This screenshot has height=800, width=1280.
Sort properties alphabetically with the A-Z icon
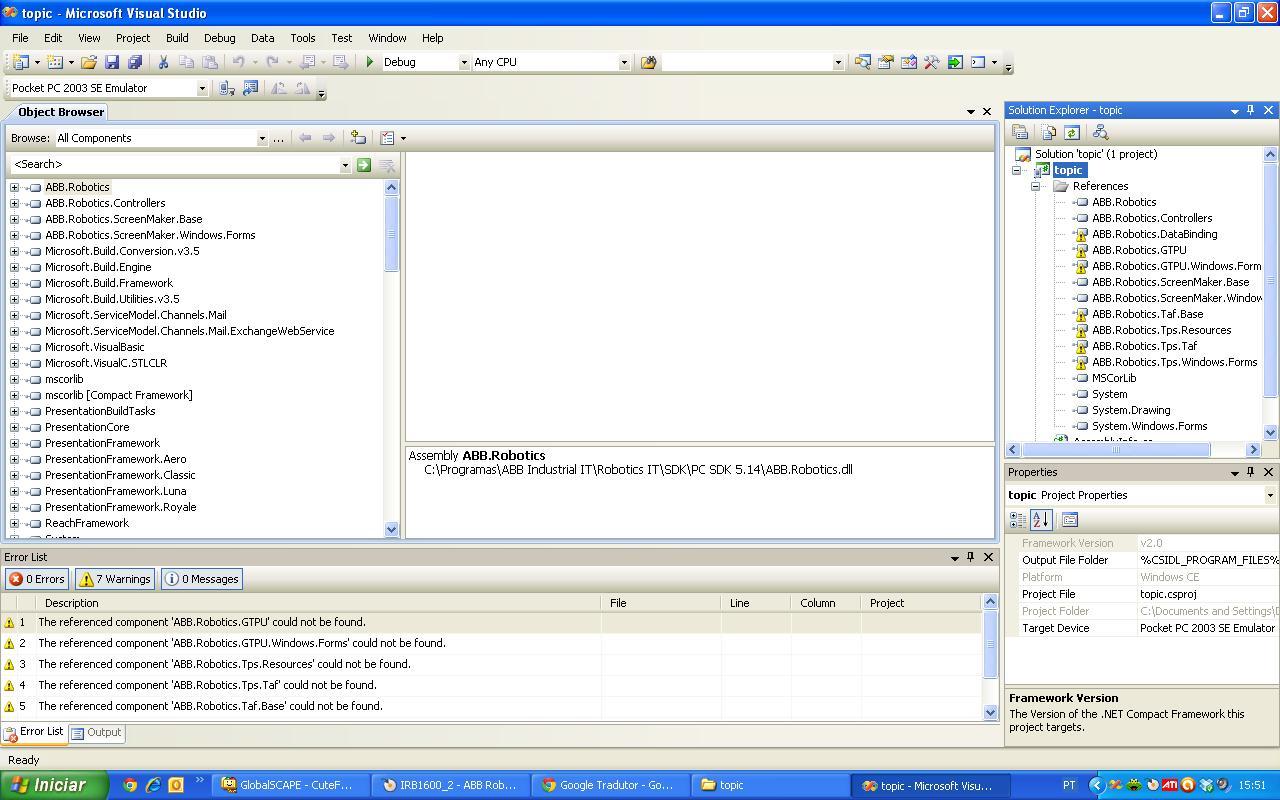click(1041, 520)
